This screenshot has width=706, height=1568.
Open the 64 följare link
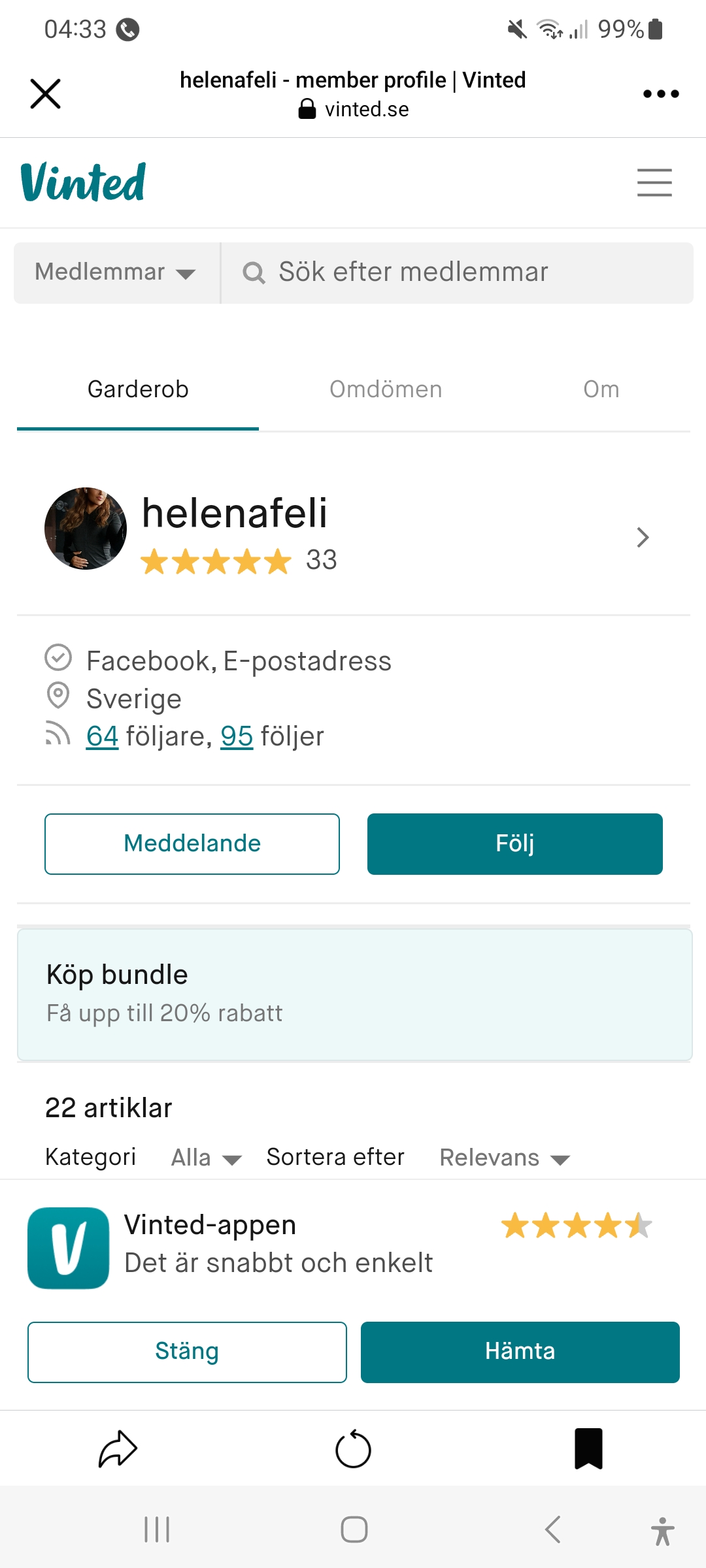102,736
